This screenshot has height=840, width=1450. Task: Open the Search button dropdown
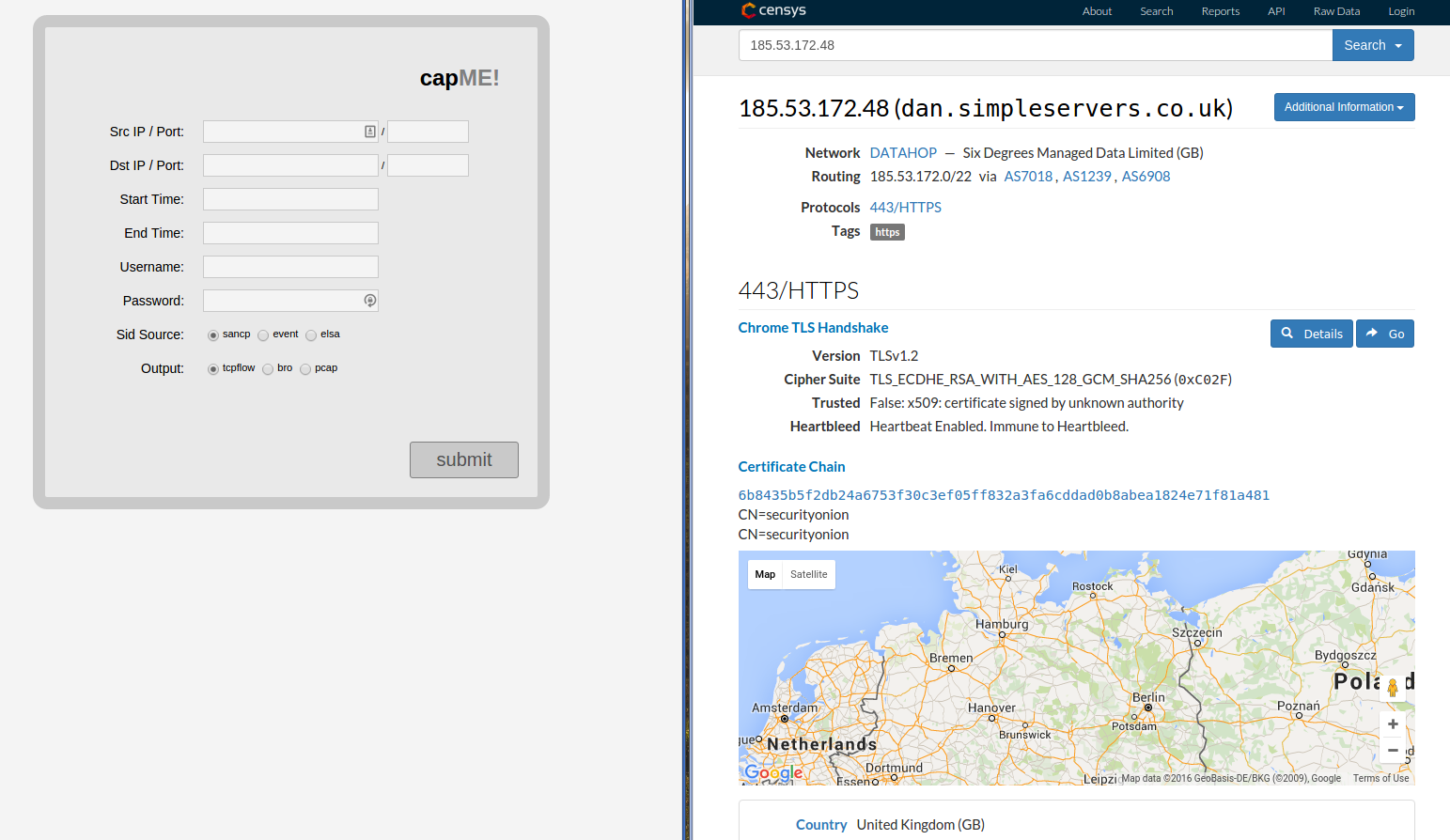pyautogui.click(x=1373, y=45)
